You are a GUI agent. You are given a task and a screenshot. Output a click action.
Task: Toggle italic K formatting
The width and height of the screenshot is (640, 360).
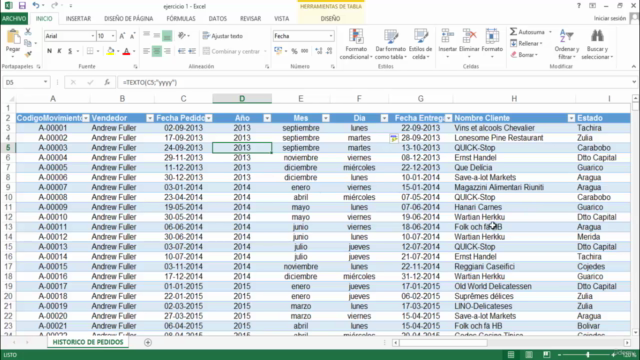click(60, 51)
